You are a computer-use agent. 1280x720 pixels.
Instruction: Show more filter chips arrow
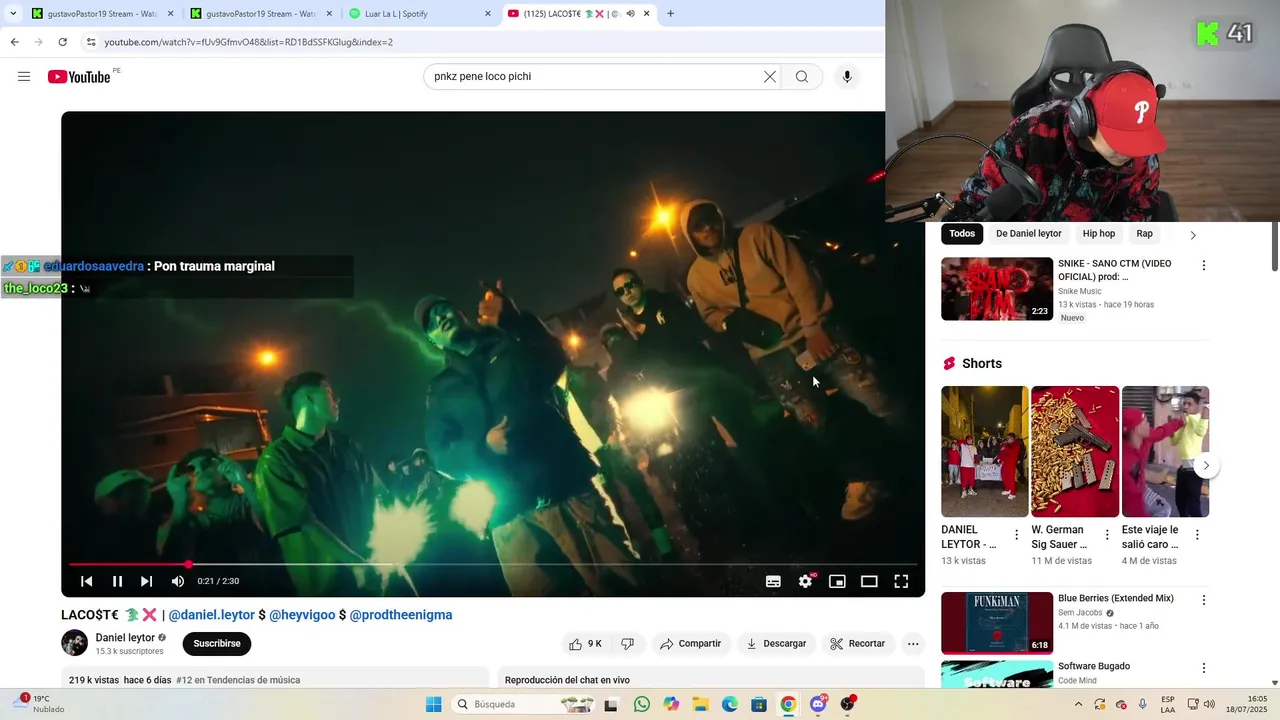1193,235
